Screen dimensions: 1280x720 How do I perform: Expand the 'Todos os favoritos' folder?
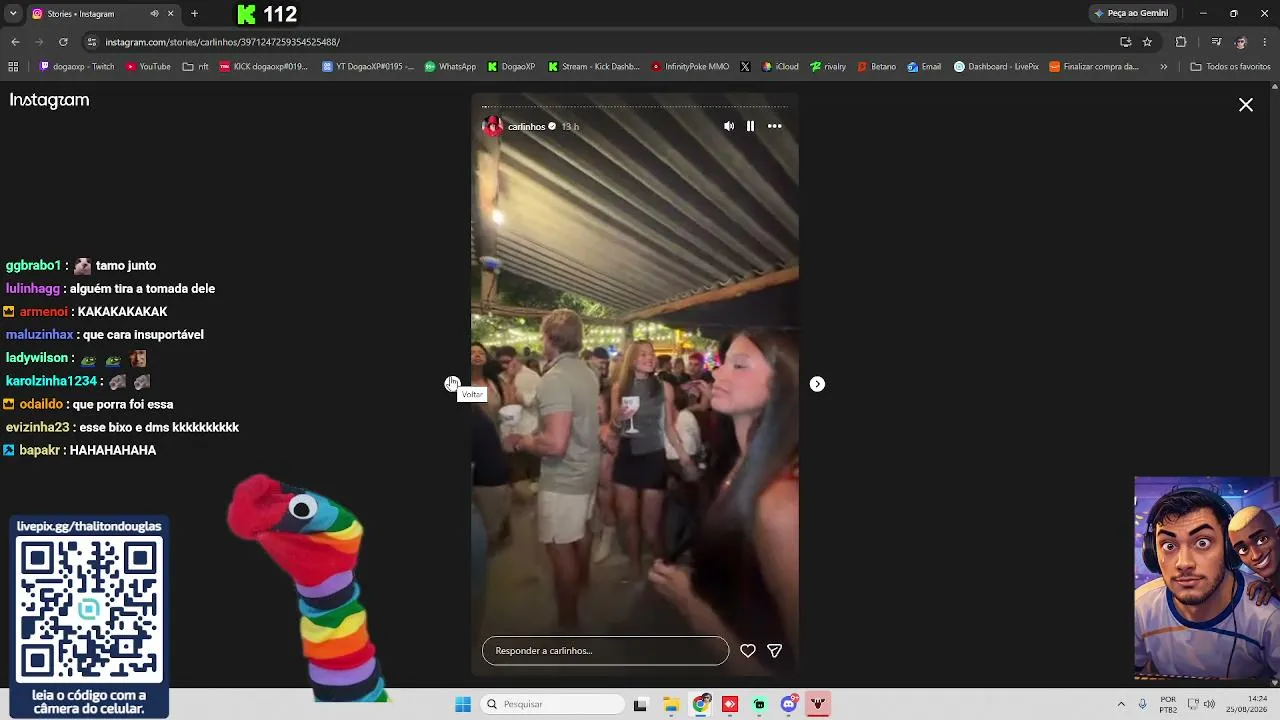click(x=1230, y=67)
